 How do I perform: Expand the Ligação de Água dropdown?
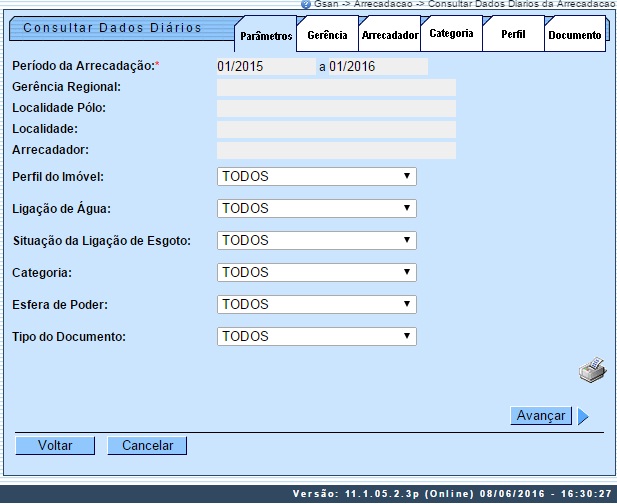(x=316, y=209)
